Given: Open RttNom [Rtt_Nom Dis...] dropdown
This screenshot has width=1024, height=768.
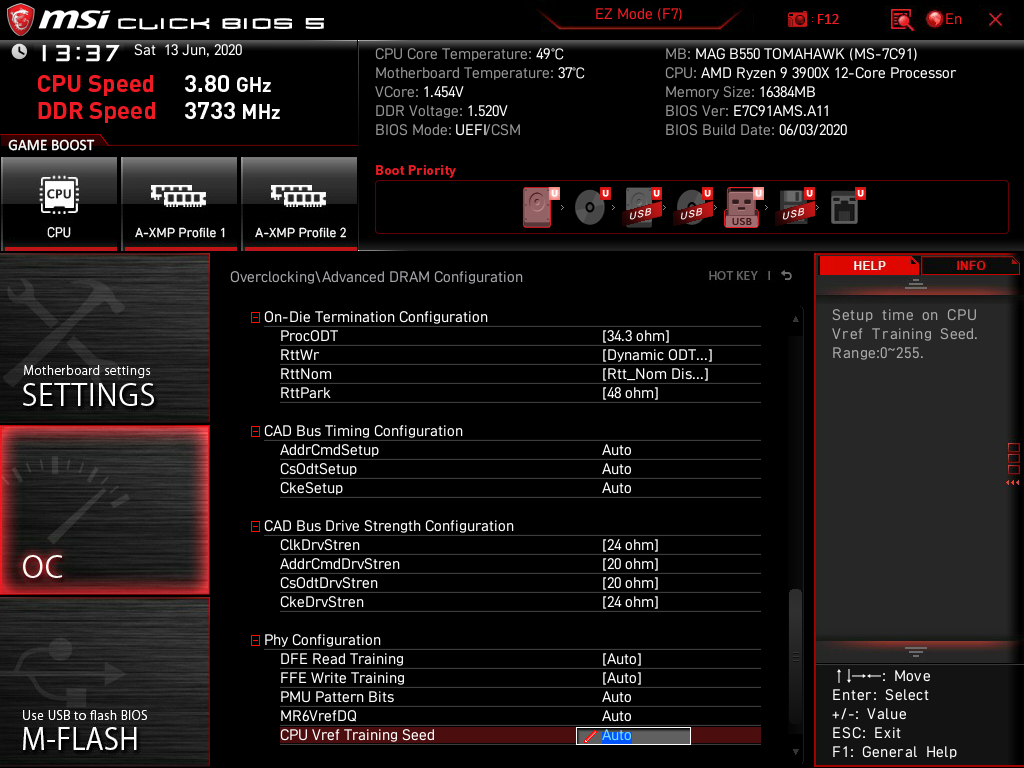Looking at the screenshot, I should point(655,374).
